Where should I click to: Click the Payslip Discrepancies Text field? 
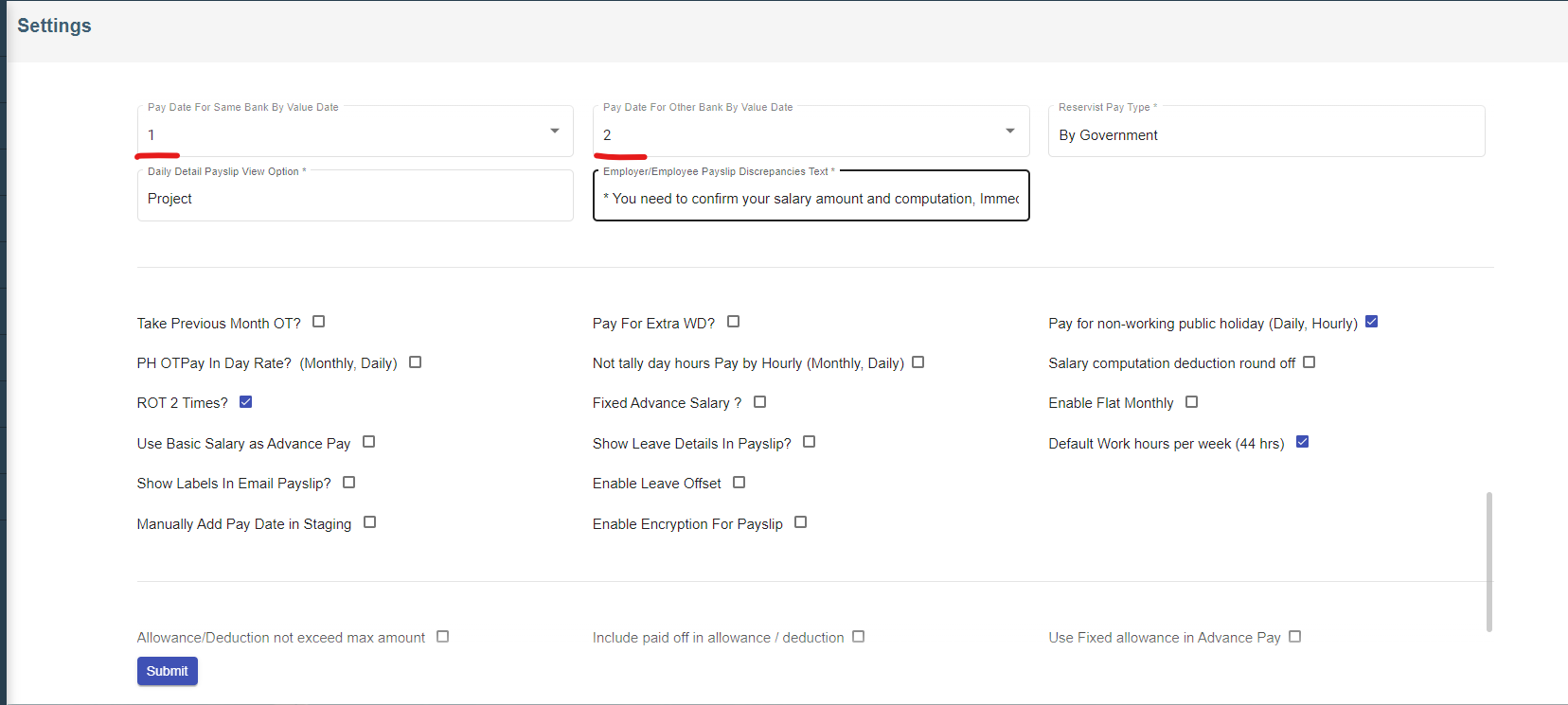810,198
